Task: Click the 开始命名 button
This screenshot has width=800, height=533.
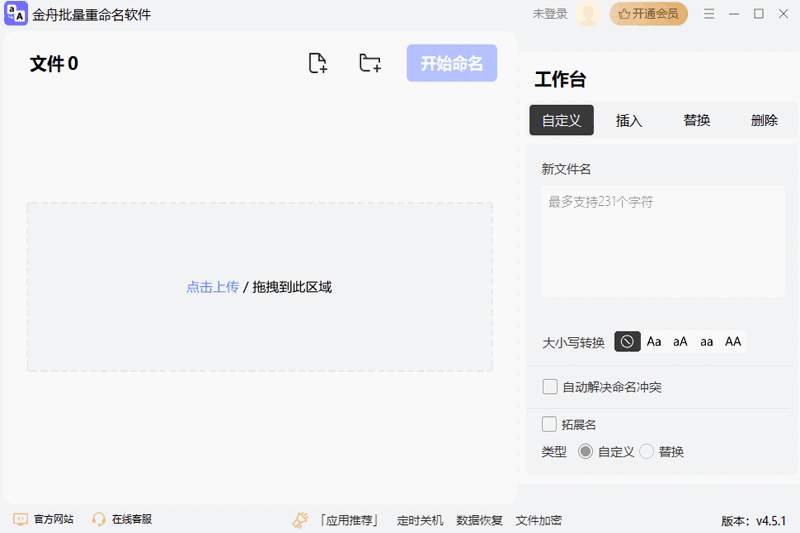Action: click(x=452, y=63)
